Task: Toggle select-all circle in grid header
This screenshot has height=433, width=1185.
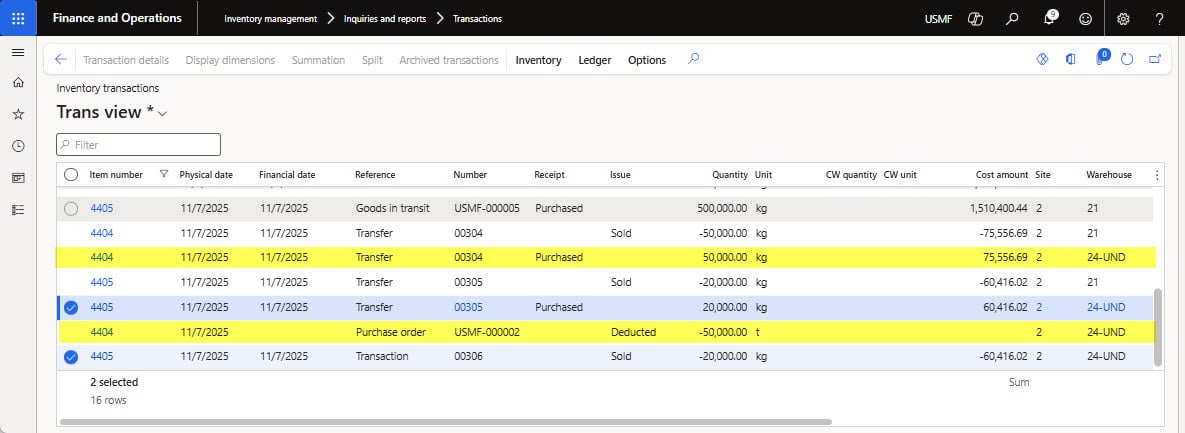Action: 71,175
